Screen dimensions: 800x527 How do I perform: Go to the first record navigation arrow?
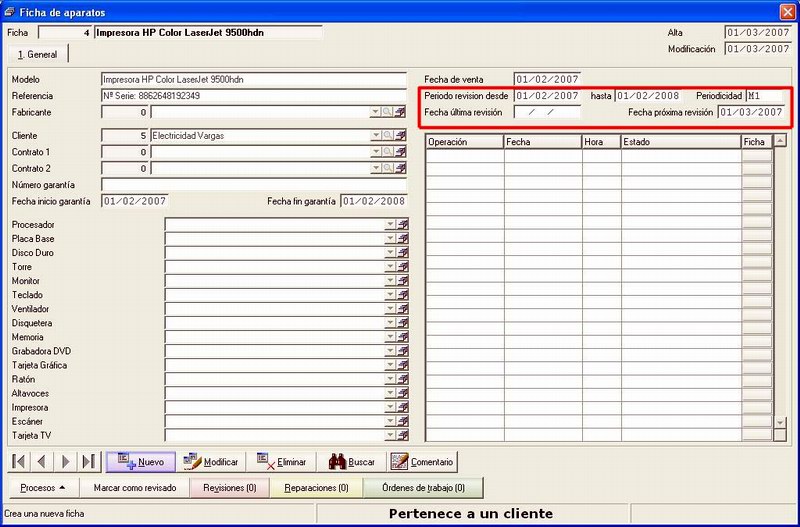19,462
